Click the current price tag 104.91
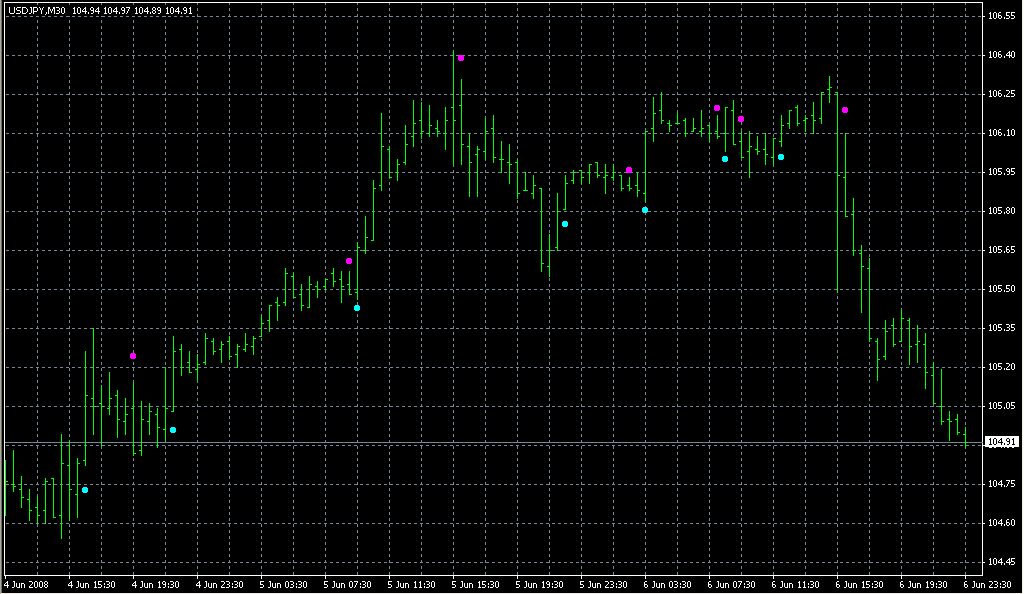Viewport: 1024px width, 594px height. [1001, 442]
